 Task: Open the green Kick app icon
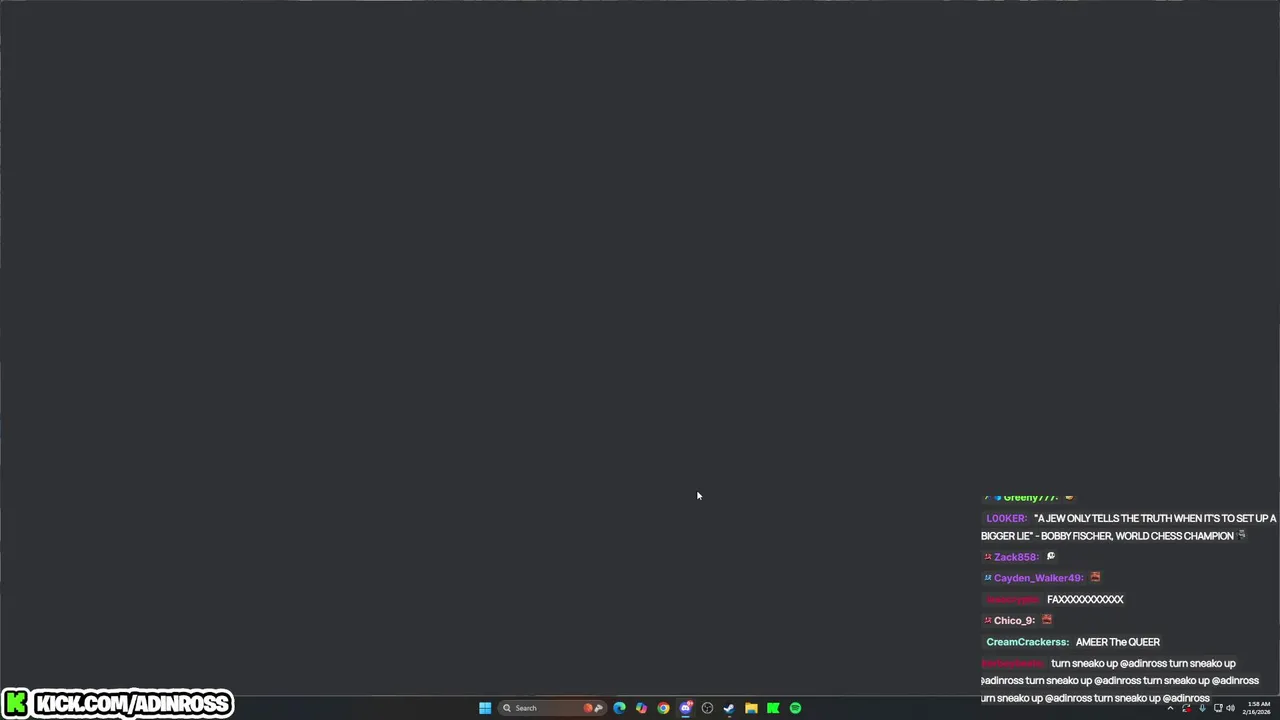click(x=773, y=708)
